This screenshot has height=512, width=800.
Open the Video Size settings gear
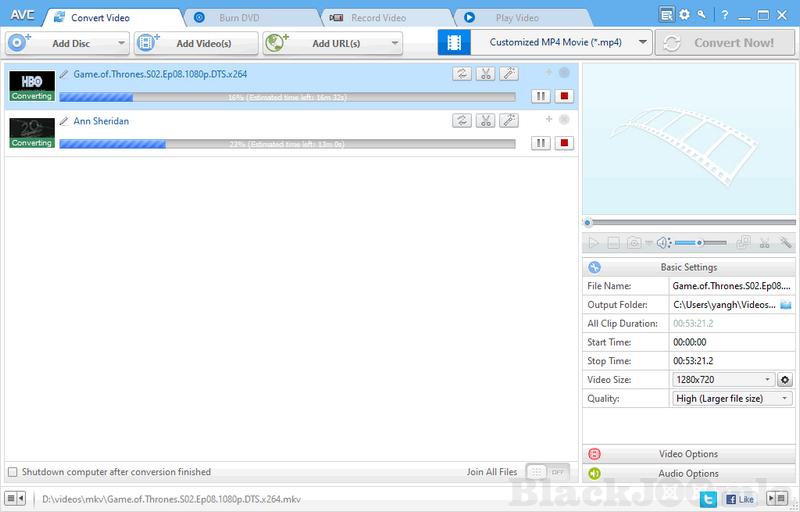(x=785, y=380)
